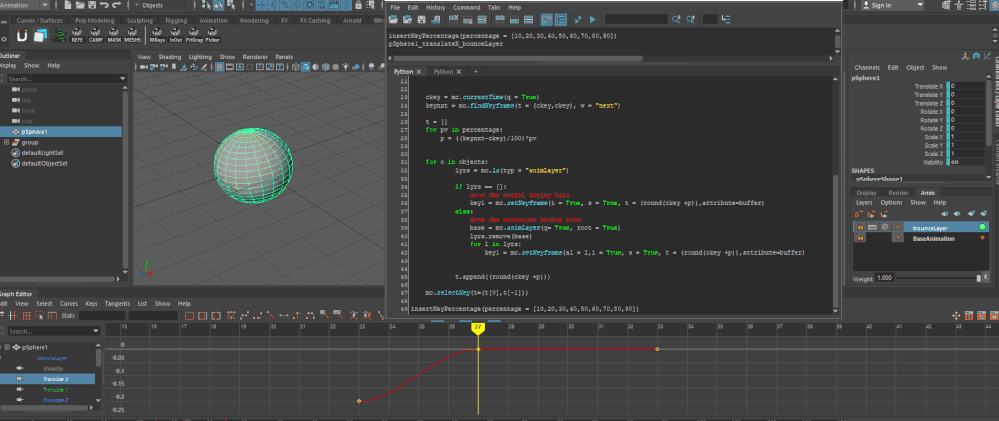The image size is (999, 421).
Task: Click the bounceLayer green color indicator
Action: click(x=982, y=227)
